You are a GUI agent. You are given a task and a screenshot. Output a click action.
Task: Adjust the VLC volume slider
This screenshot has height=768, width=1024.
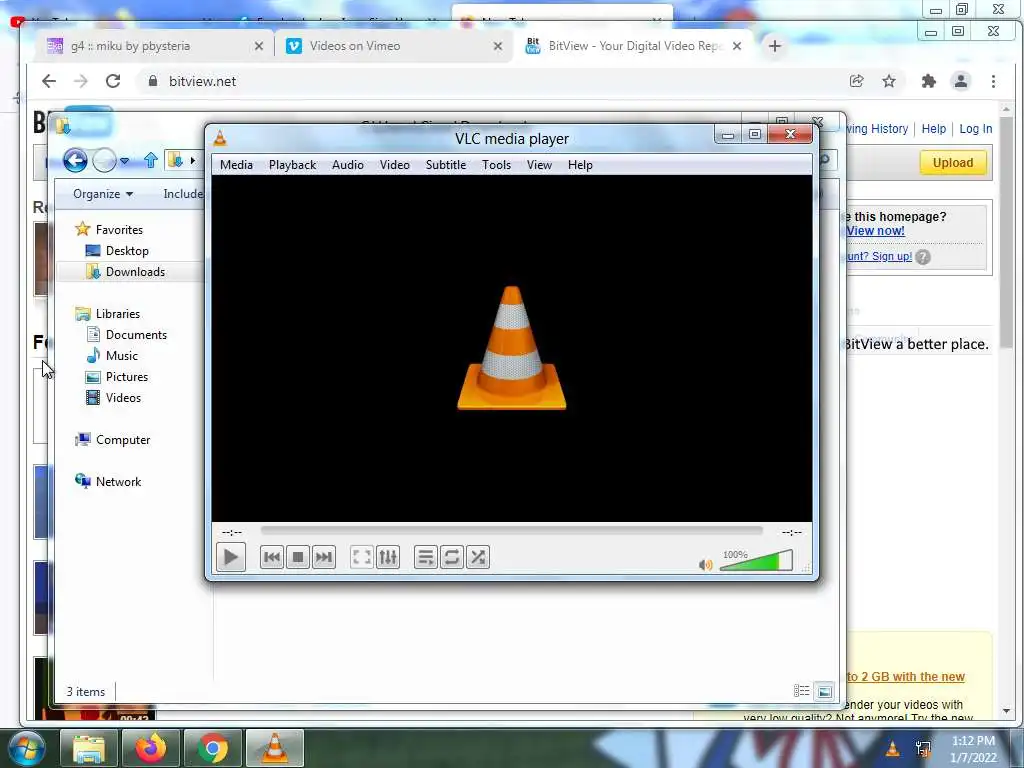(756, 560)
